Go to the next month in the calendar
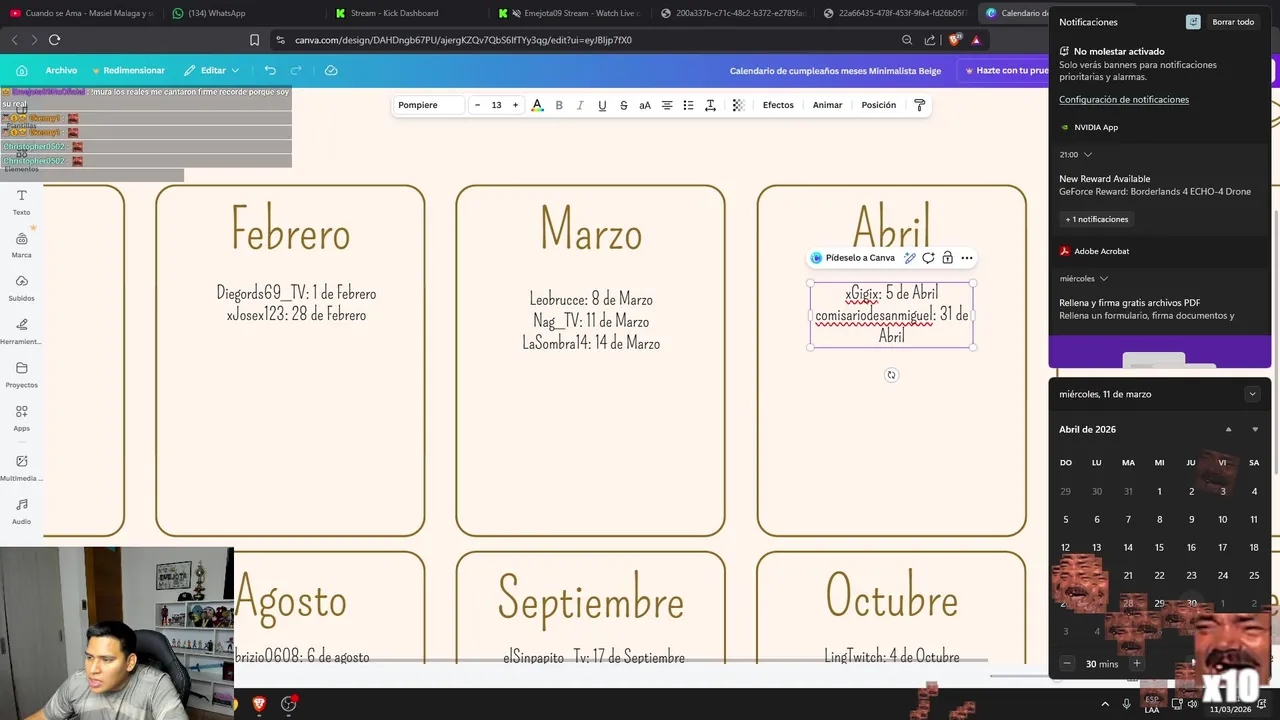 (1255, 430)
